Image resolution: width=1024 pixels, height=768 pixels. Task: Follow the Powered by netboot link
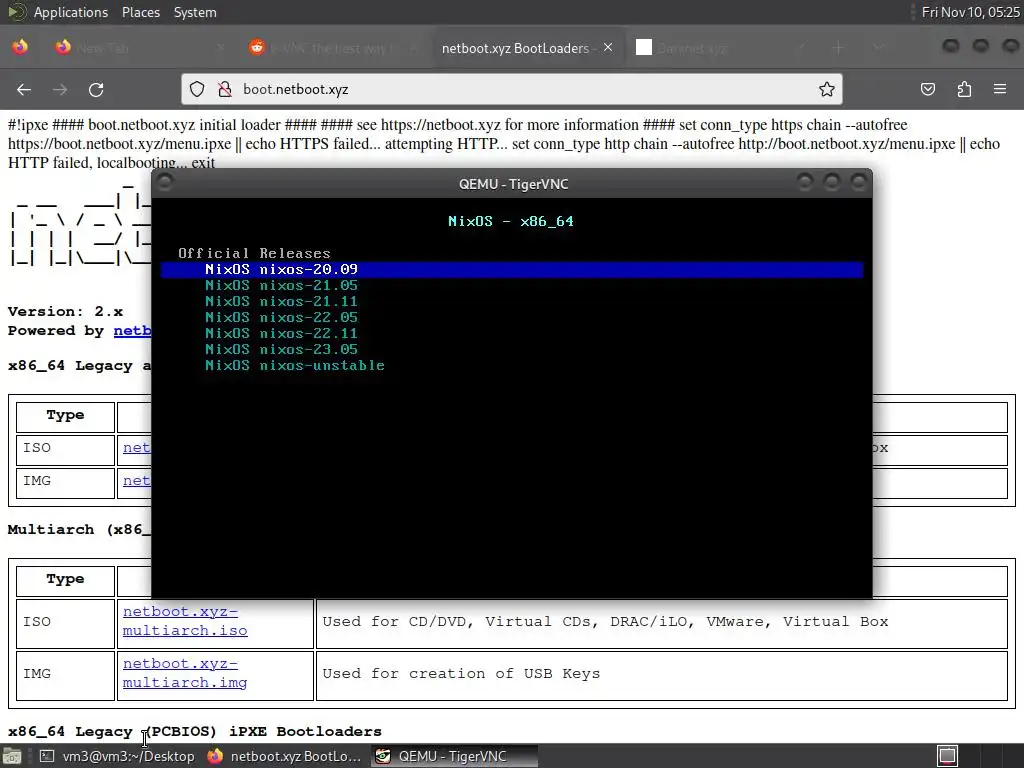133,331
